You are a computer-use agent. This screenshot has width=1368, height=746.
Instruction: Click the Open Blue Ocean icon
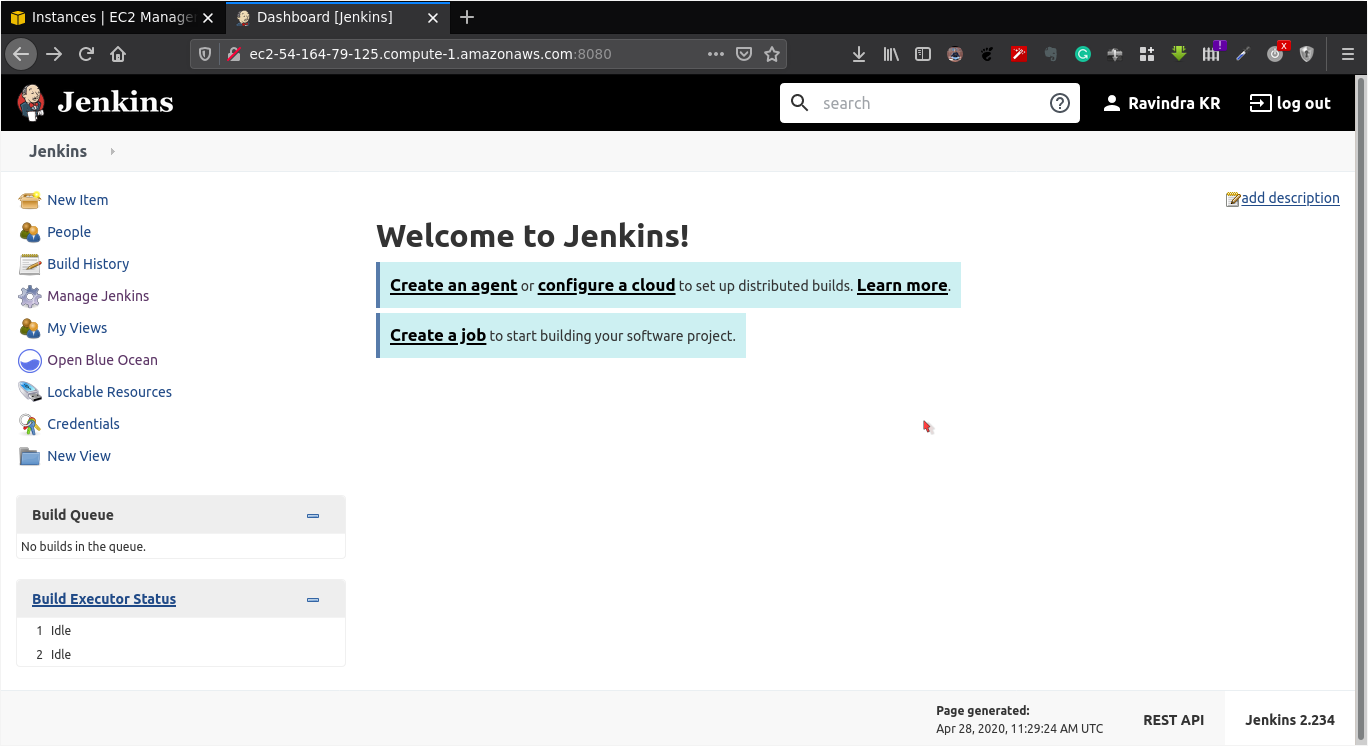[x=30, y=360]
